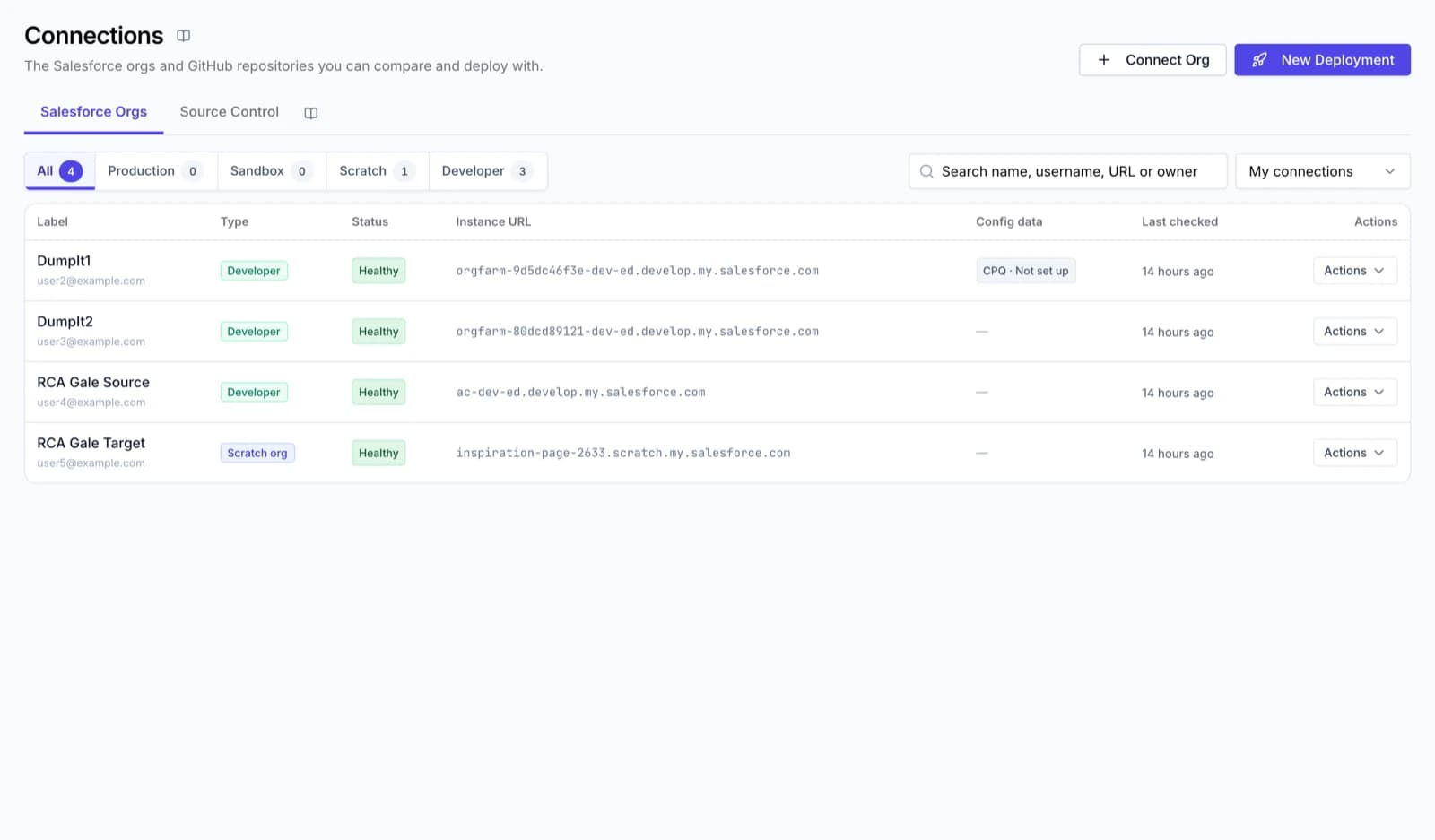Image resolution: width=1435 pixels, height=840 pixels.
Task: Open Actions menu for RCA Gale Target
Action: pos(1354,453)
